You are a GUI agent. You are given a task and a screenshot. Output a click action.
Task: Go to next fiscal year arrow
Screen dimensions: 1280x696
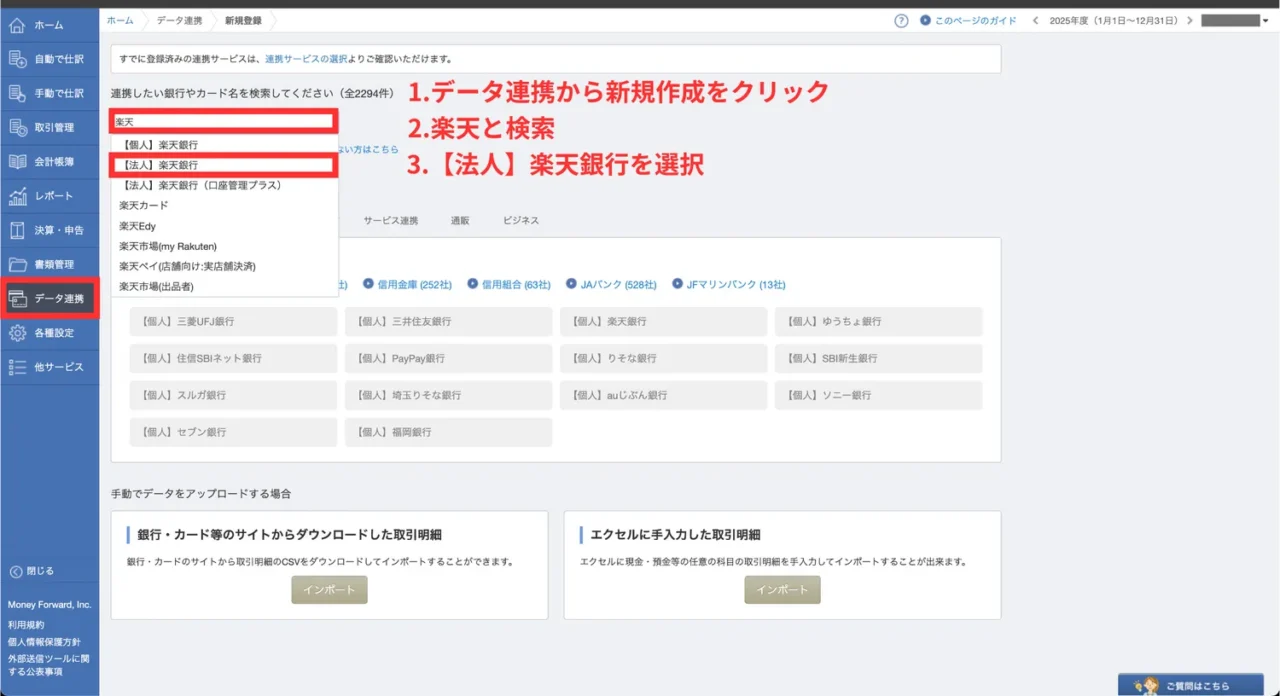(1187, 20)
